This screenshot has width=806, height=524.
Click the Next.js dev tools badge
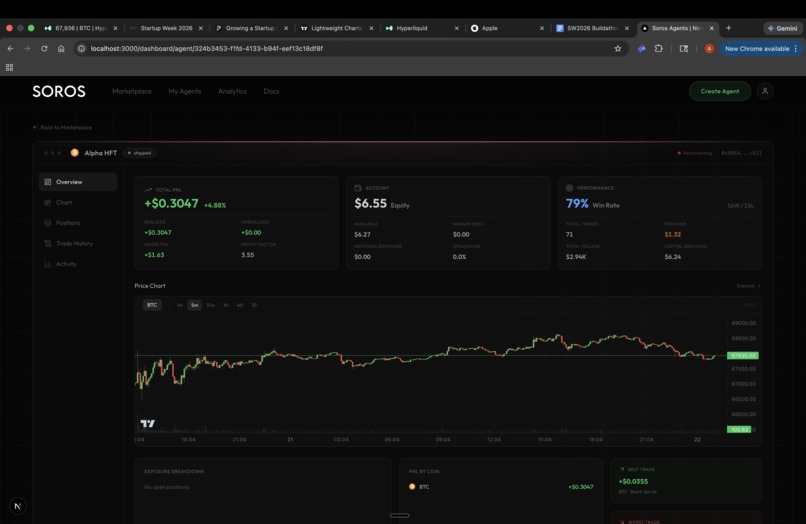point(17,506)
